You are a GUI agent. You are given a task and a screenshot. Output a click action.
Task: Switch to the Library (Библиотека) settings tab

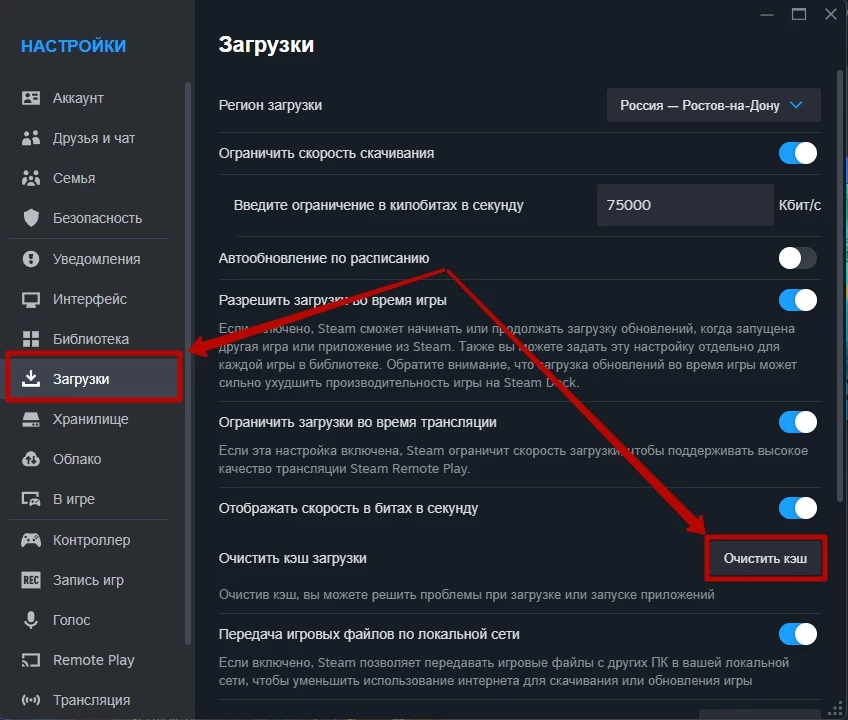pyautogui.click(x=90, y=339)
